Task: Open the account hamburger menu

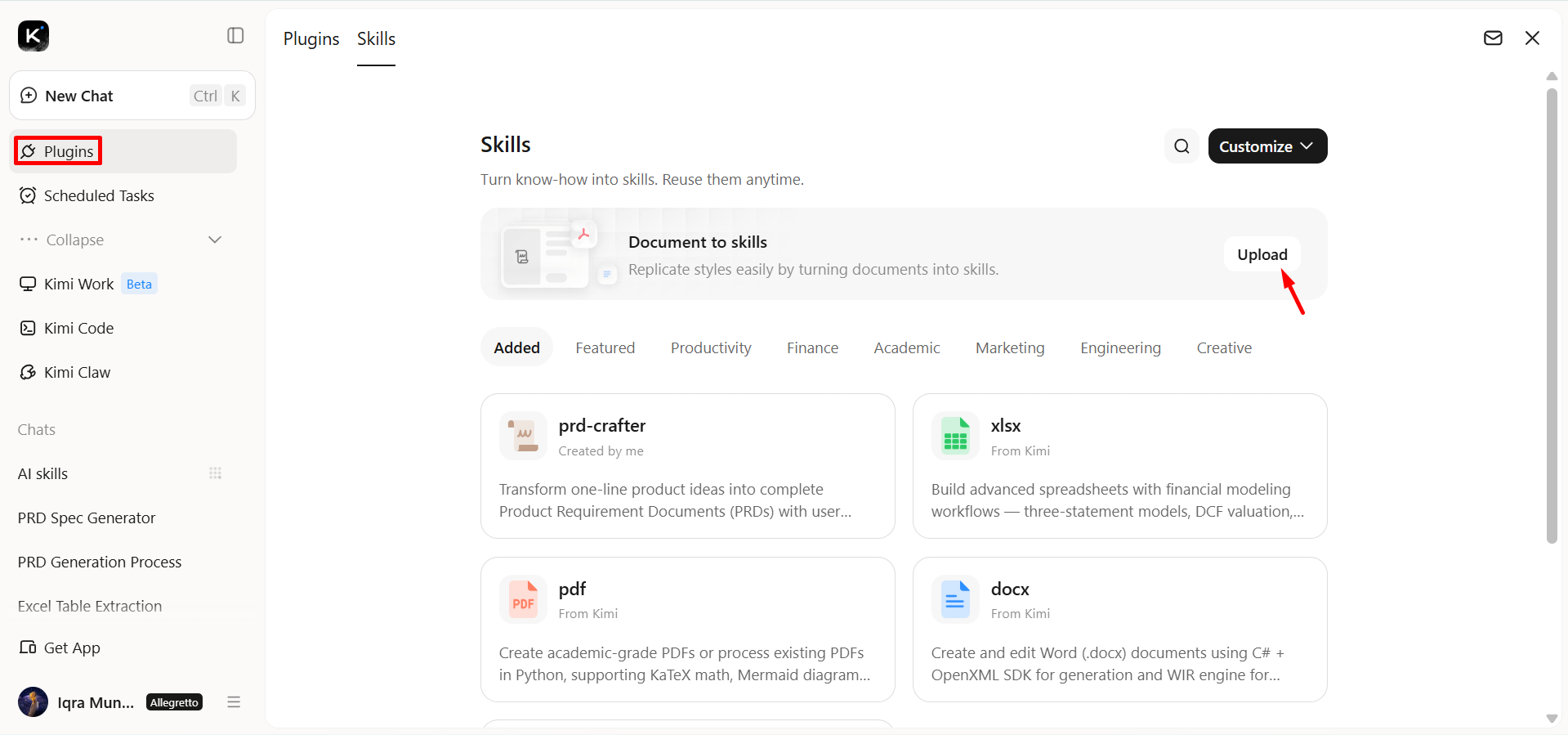Action: [x=234, y=701]
